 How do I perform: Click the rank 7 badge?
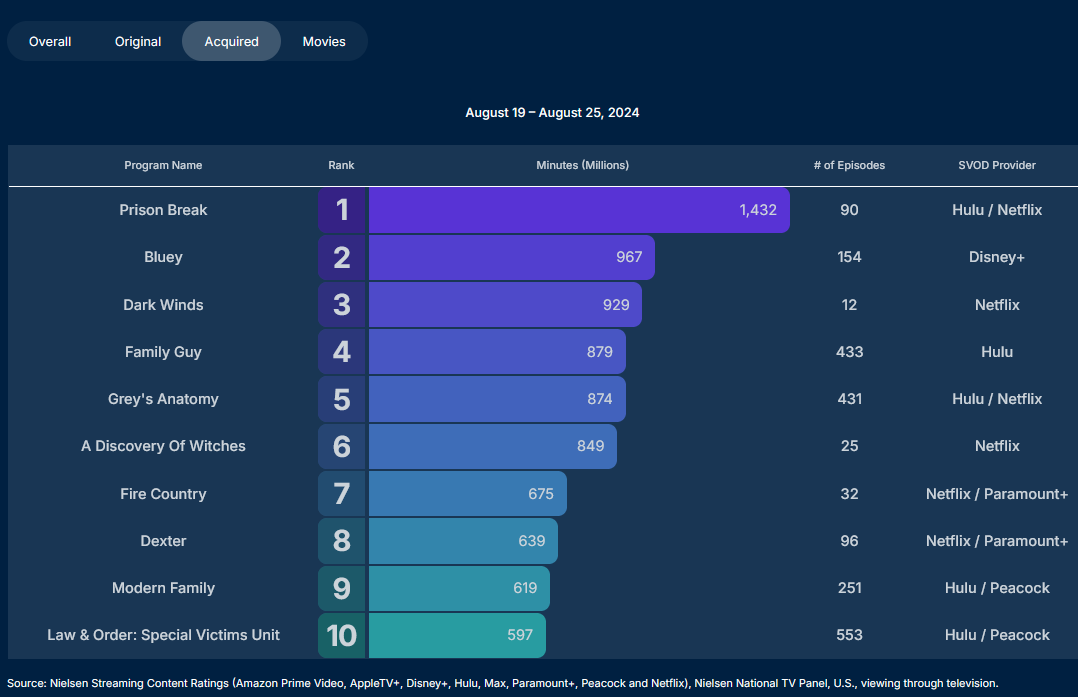(342, 494)
